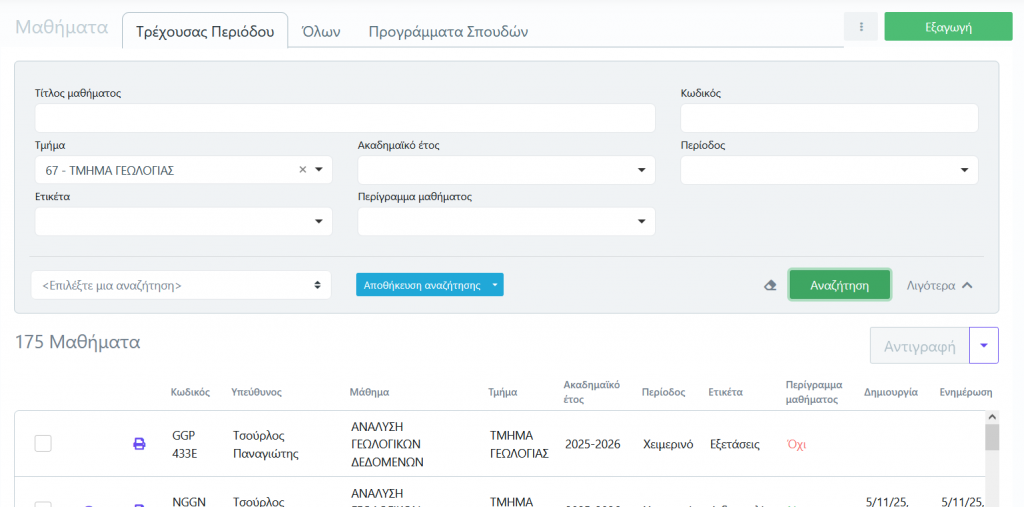Click into the Τίτλος μαθήματος input field

345,118
